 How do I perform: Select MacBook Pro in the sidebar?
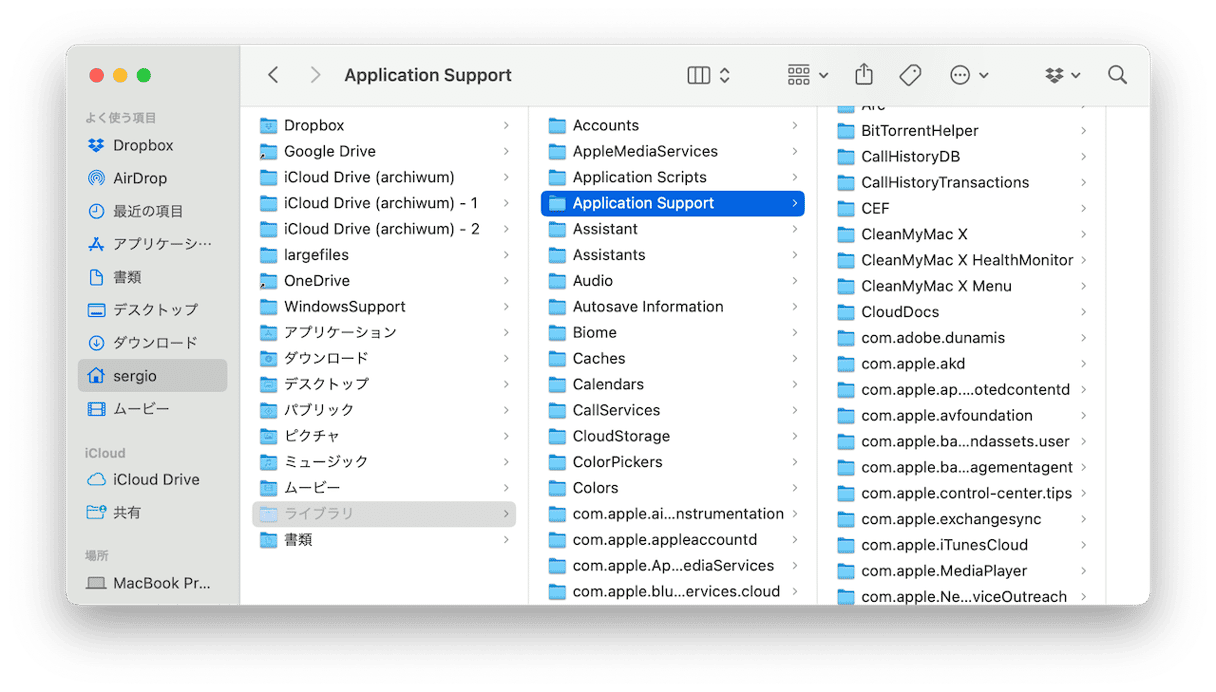tap(152, 583)
